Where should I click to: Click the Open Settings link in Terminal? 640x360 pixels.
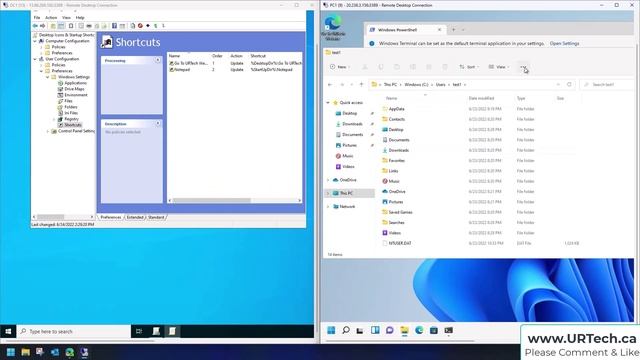click(x=564, y=43)
